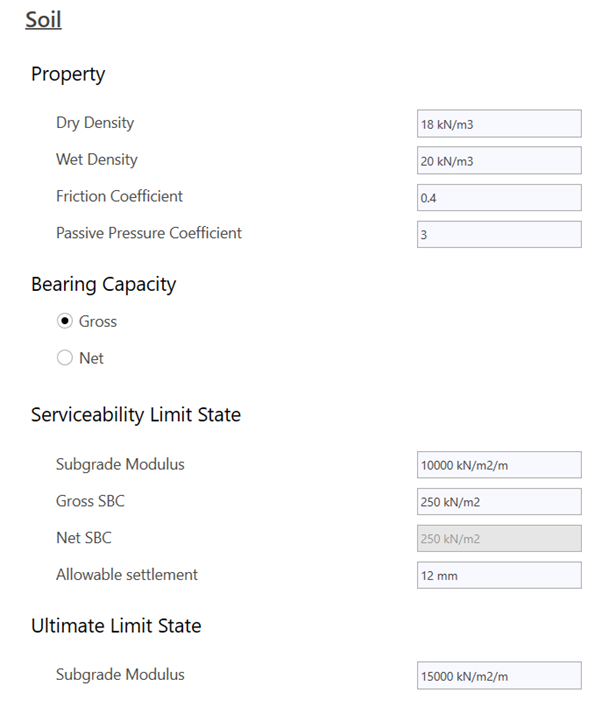Click the Gross SBC input field
The height and width of the screenshot is (714, 609).
pyautogui.click(x=499, y=502)
